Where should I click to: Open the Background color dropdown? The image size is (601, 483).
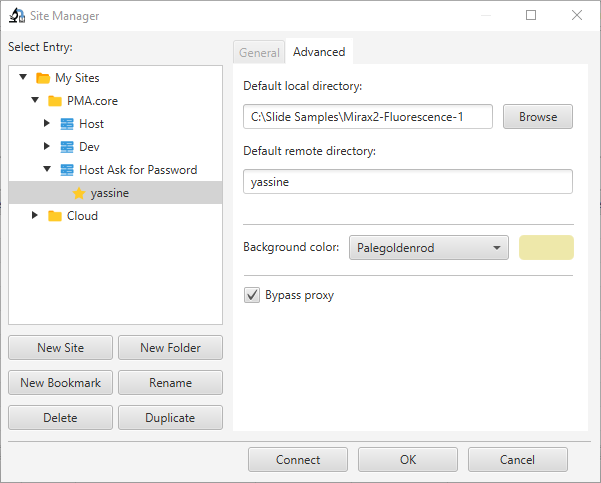click(429, 248)
